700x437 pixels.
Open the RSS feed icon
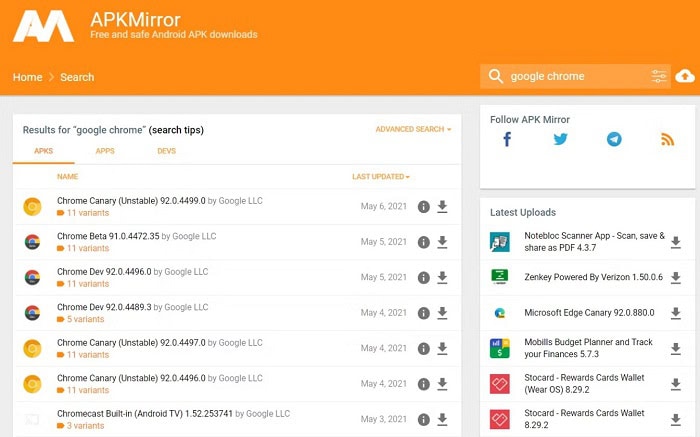[x=667, y=140]
